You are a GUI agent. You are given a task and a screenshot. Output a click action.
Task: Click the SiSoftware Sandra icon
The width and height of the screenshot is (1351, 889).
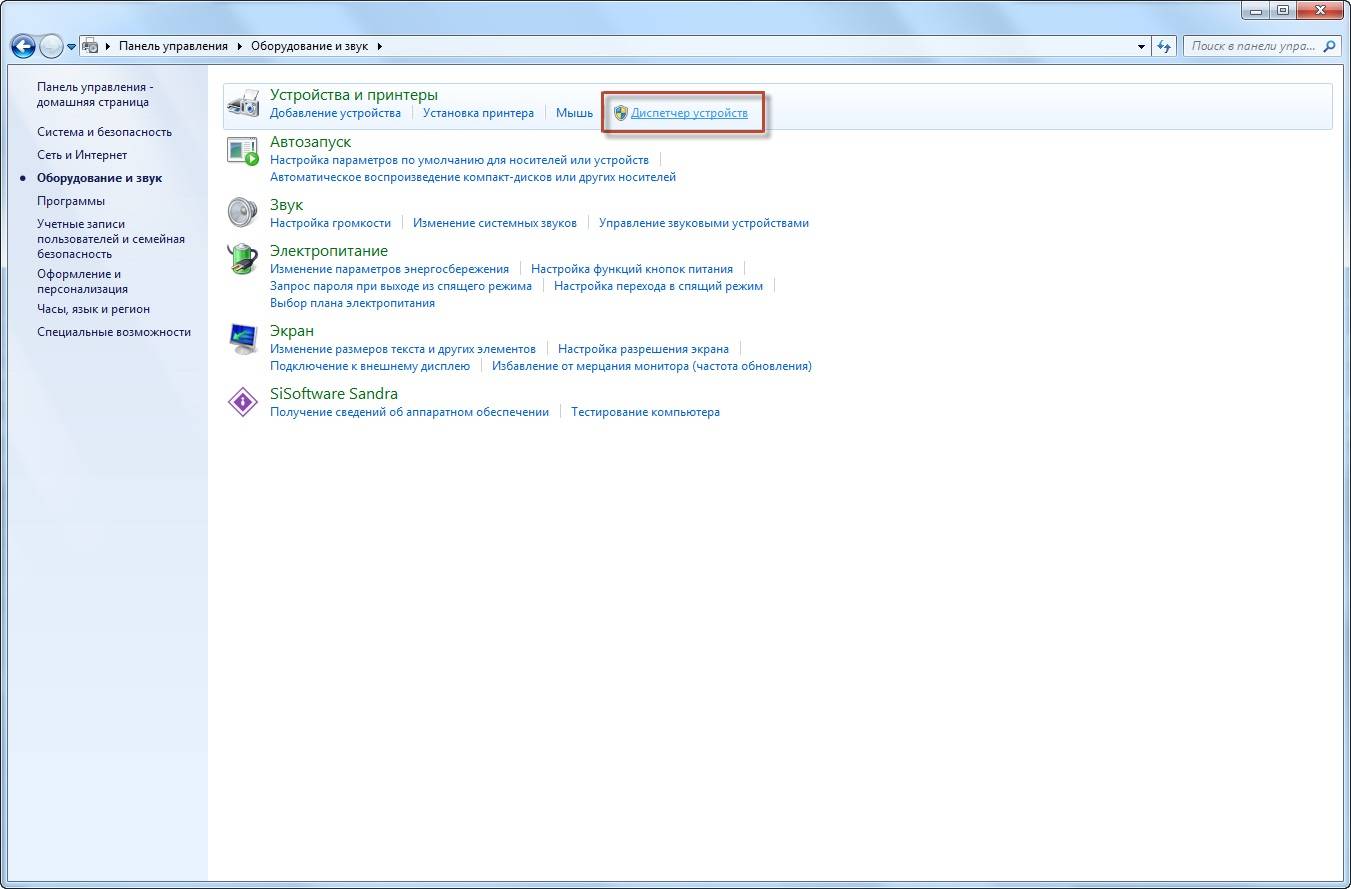click(243, 402)
